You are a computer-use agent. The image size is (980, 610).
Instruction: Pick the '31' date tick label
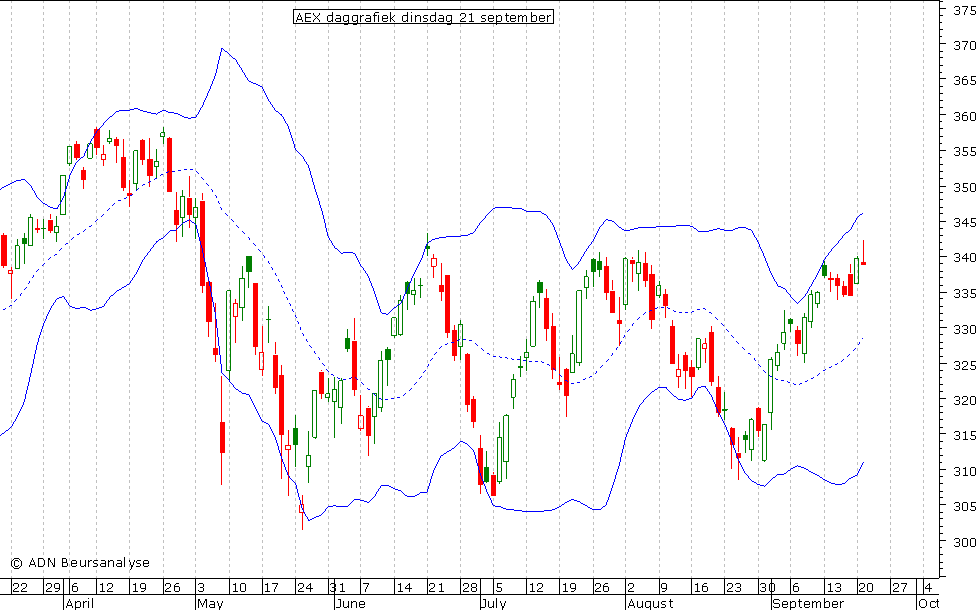tap(338, 588)
